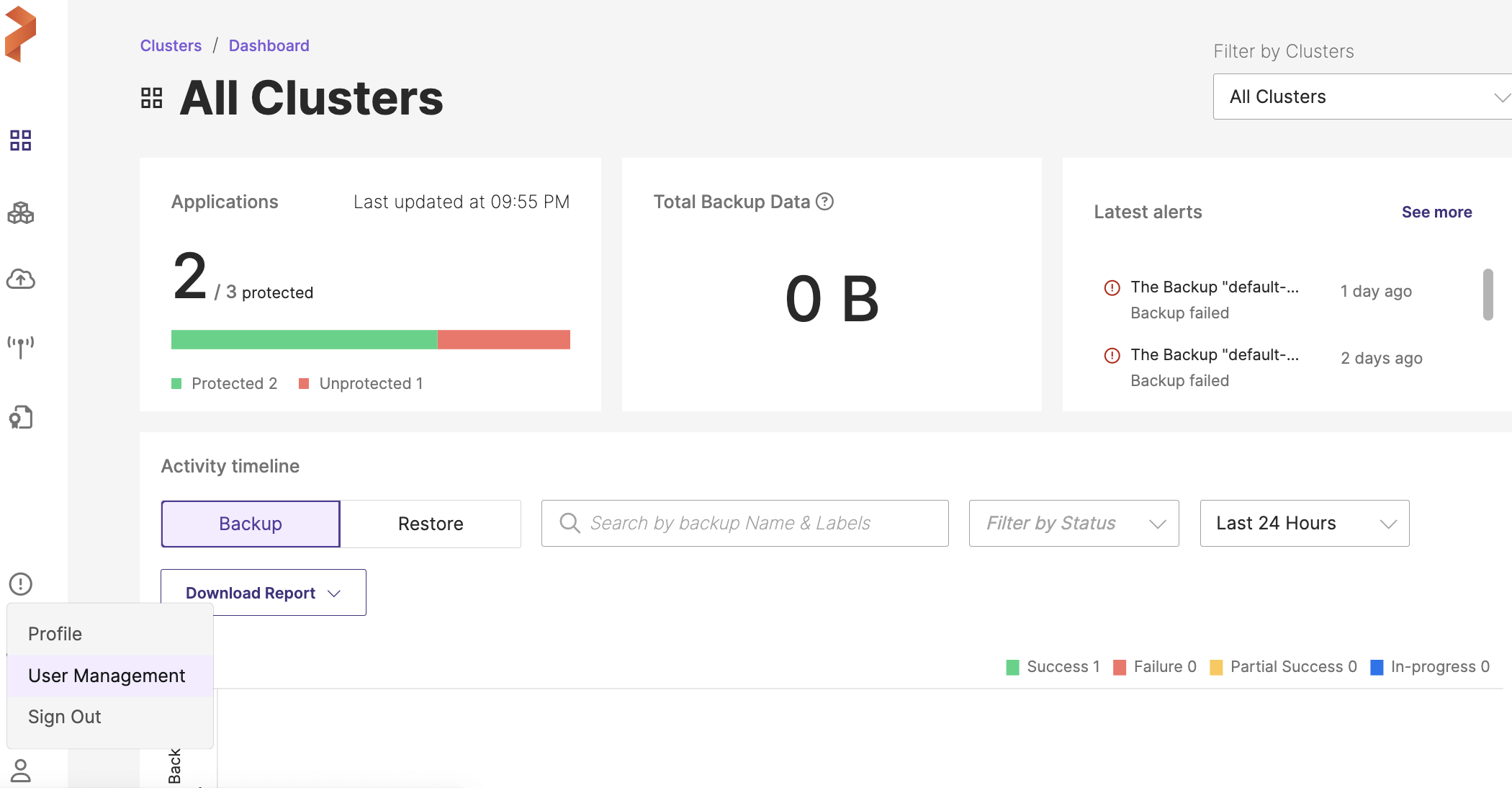Viewport: 1512px width, 788px height.
Task: Toggle Success legend in activity timeline
Action: point(1053,667)
